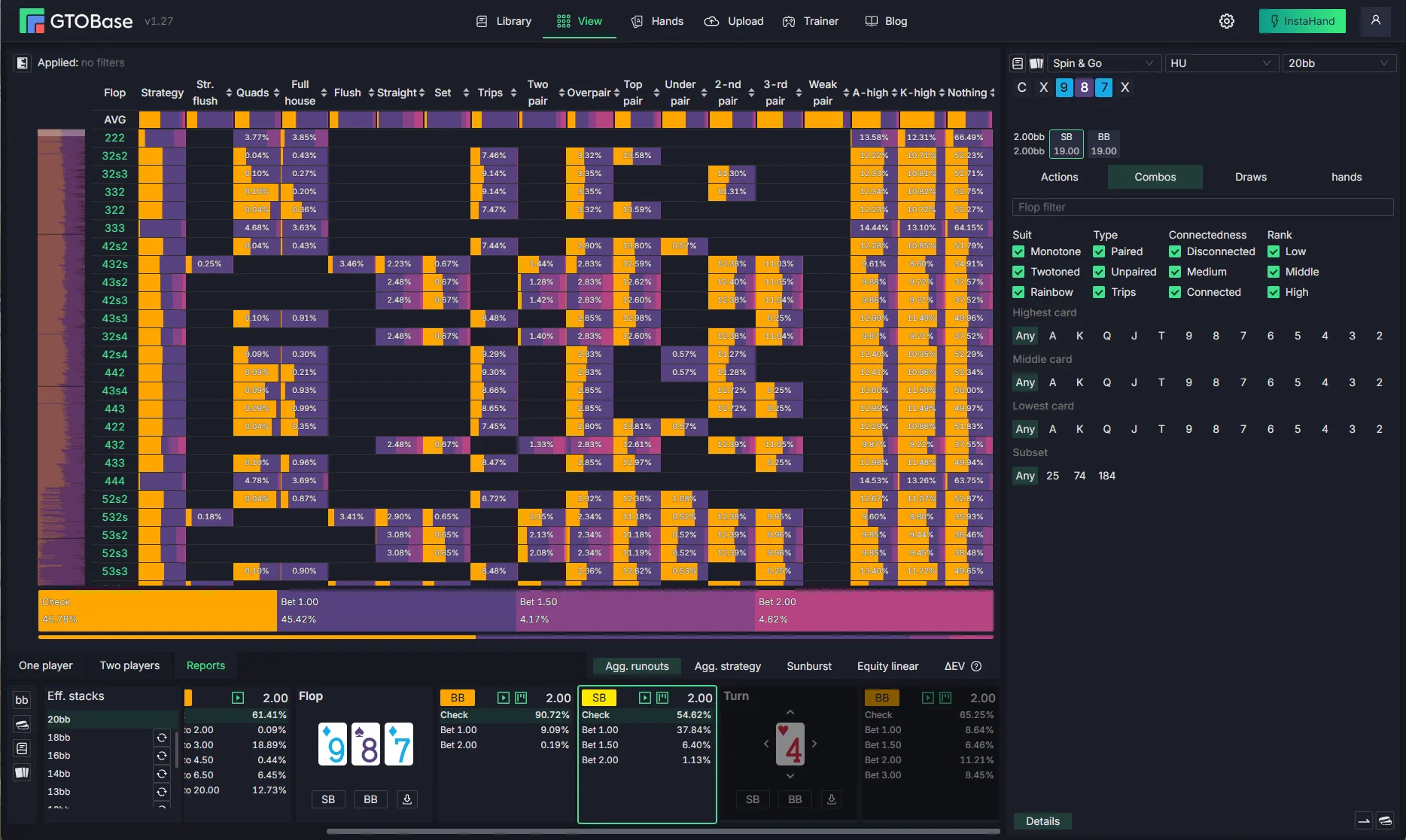The image size is (1406, 840).
Task: Click the download icon under Turn card
Action: [832, 799]
